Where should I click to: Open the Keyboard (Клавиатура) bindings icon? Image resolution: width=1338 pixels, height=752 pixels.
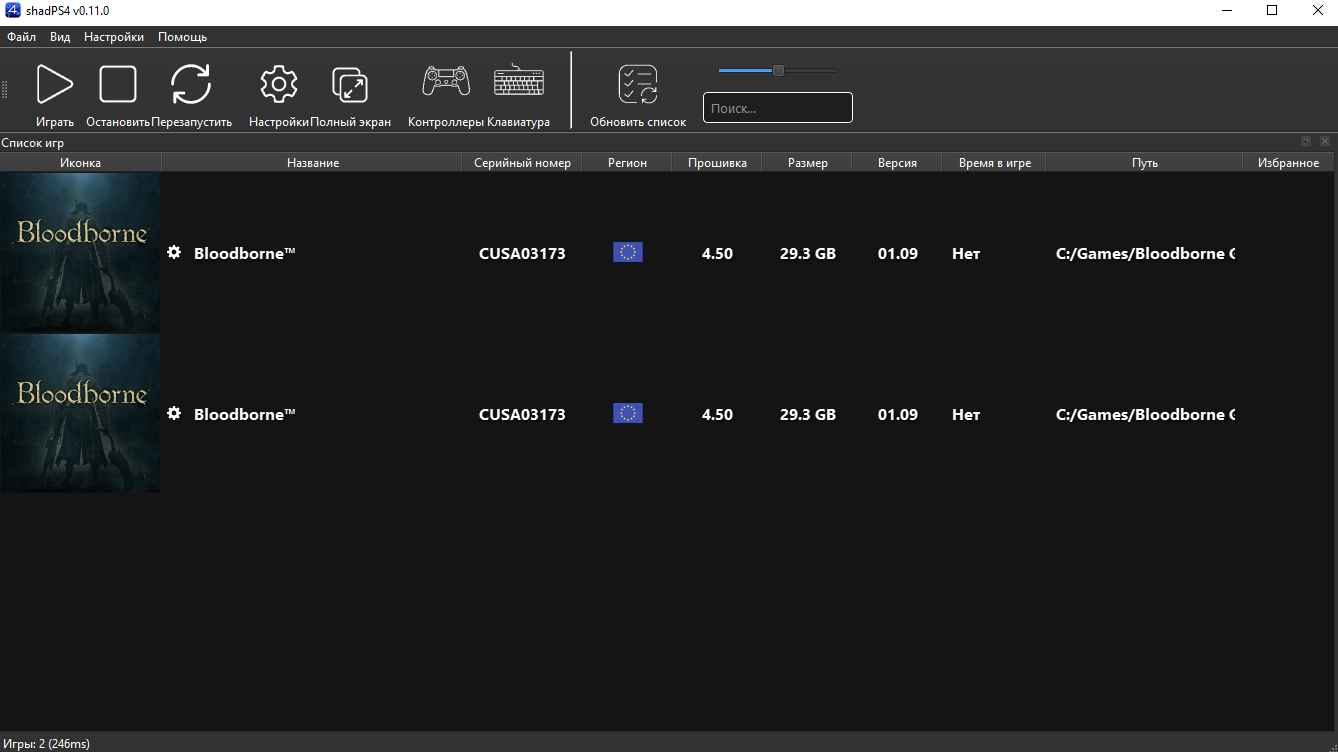(x=519, y=82)
